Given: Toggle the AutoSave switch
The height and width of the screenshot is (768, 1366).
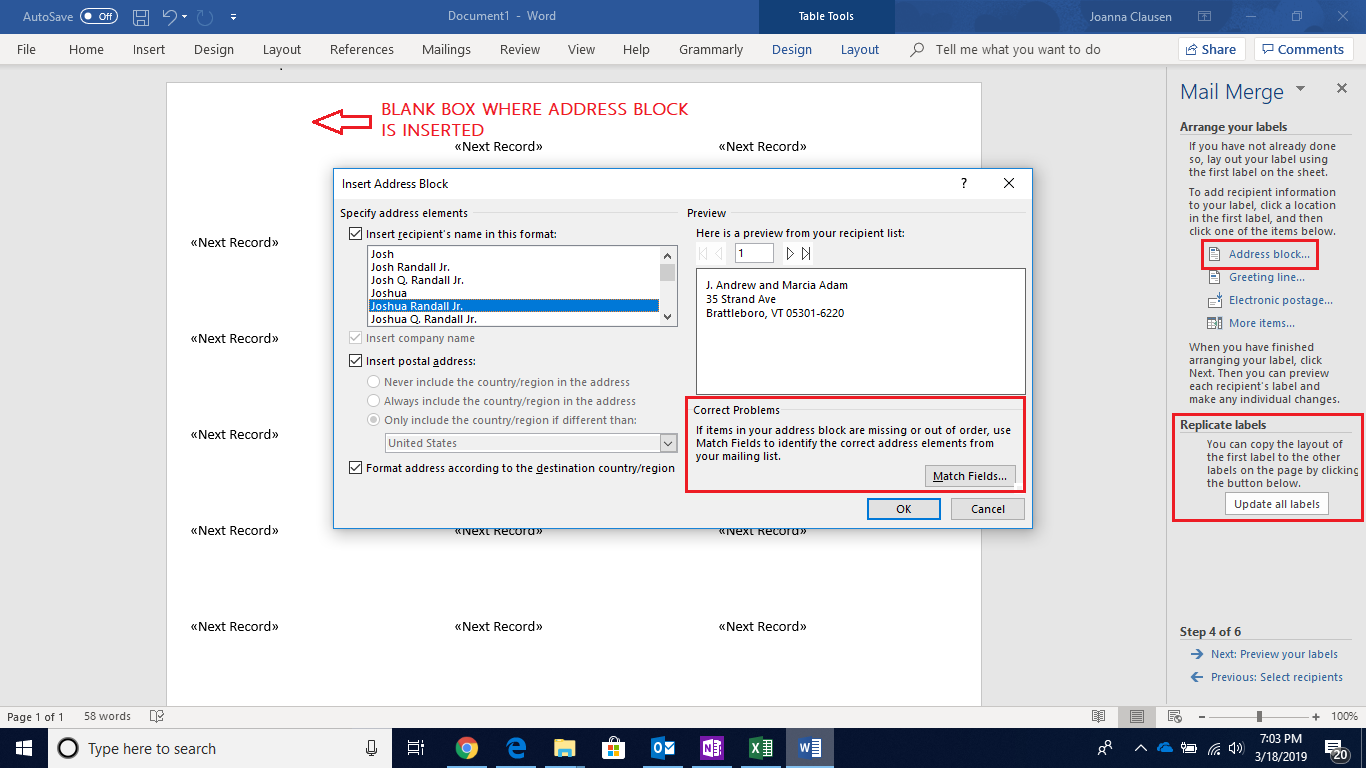Looking at the screenshot, I should 99,17.
